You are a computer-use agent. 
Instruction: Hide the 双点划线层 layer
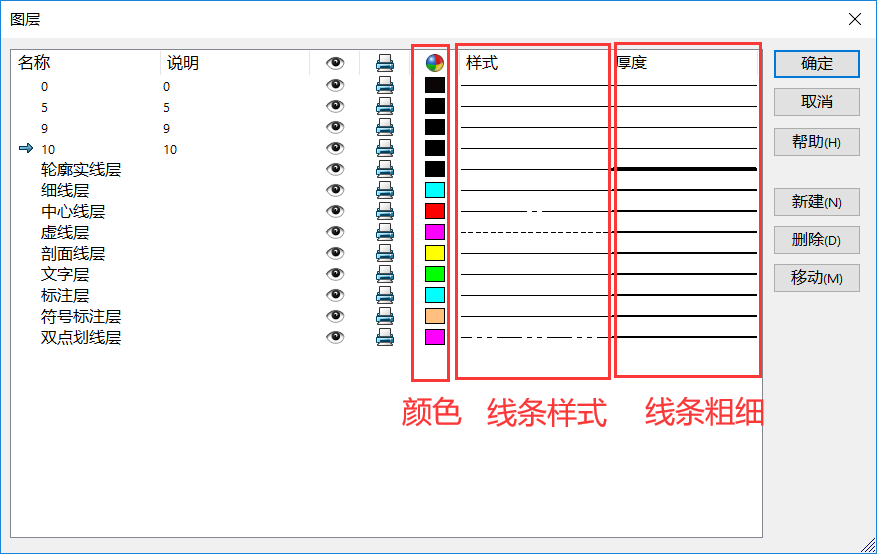(335, 337)
